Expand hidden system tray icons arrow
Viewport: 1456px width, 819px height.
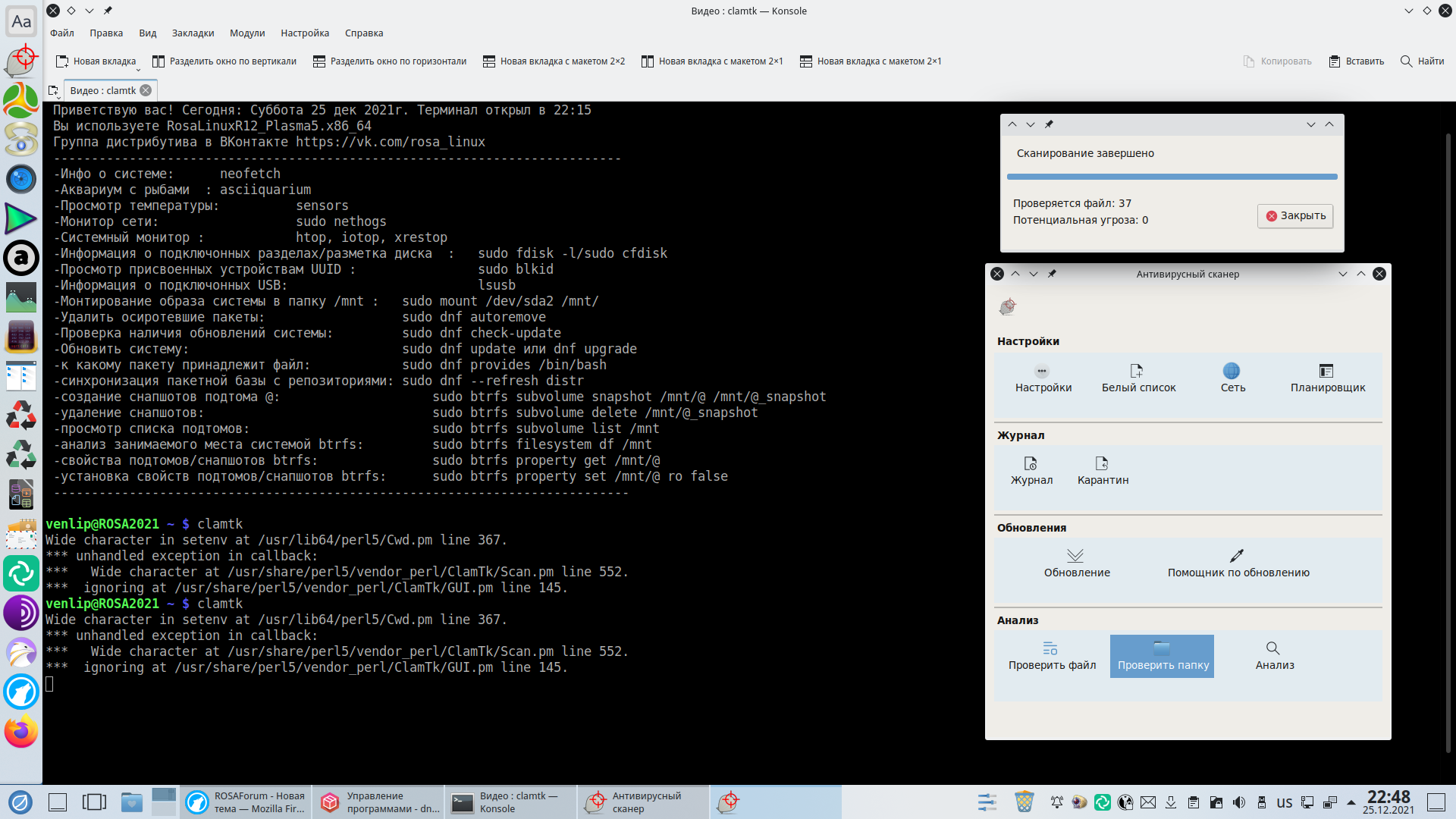[1351, 802]
